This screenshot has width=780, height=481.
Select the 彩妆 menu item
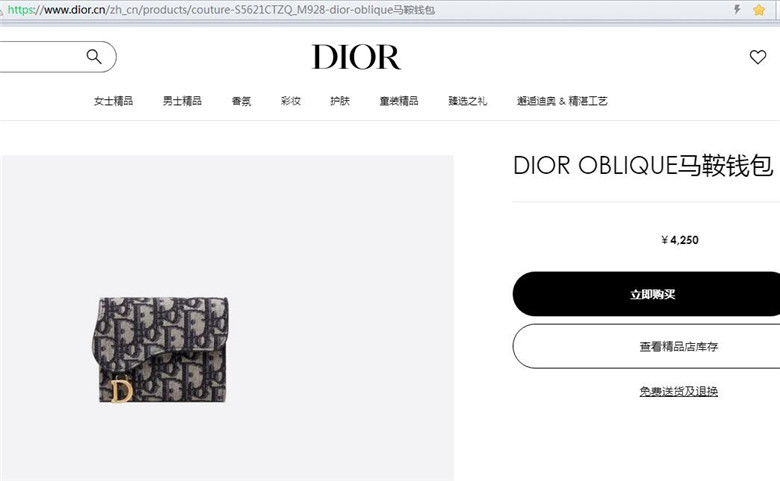click(291, 101)
